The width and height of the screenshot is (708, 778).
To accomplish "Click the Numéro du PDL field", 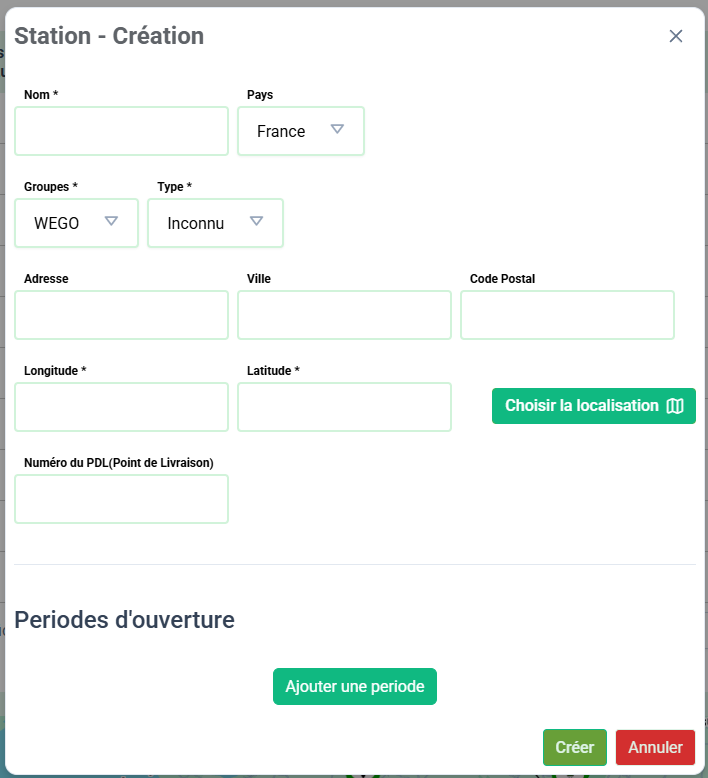I will coord(121,499).
